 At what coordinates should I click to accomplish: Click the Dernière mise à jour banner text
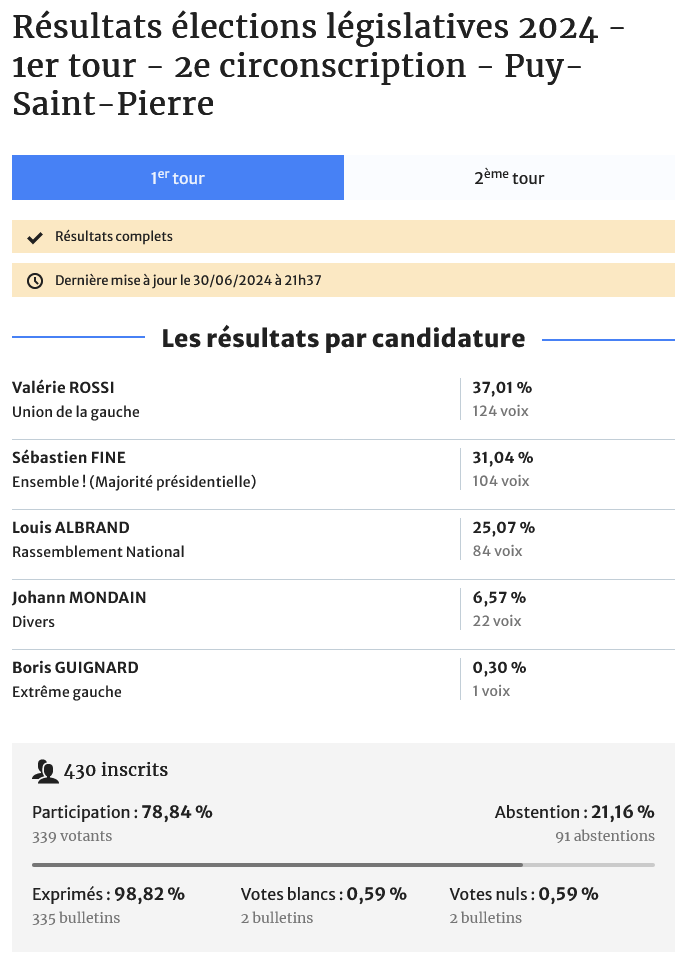click(188, 281)
